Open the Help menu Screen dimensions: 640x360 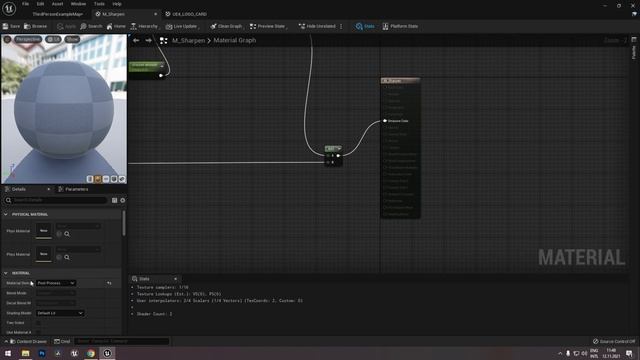point(117,4)
